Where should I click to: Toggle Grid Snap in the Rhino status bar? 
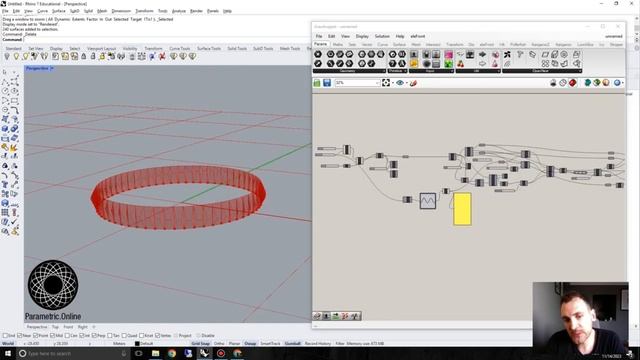200,344
